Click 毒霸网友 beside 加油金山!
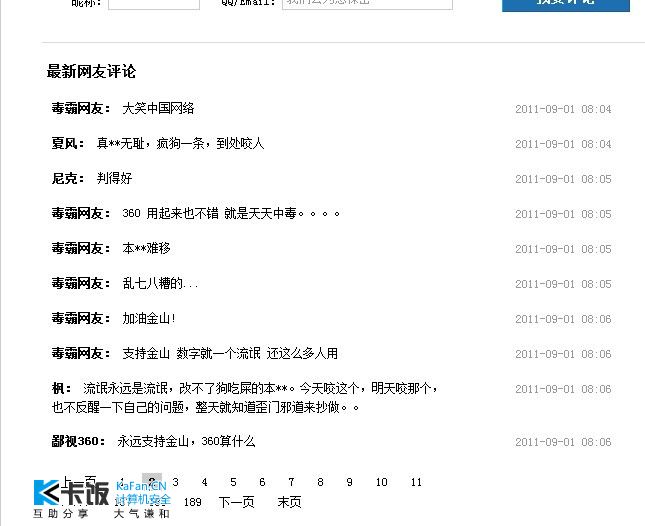Image resolution: width=645 pixels, height=526 pixels. pos(77,318)
